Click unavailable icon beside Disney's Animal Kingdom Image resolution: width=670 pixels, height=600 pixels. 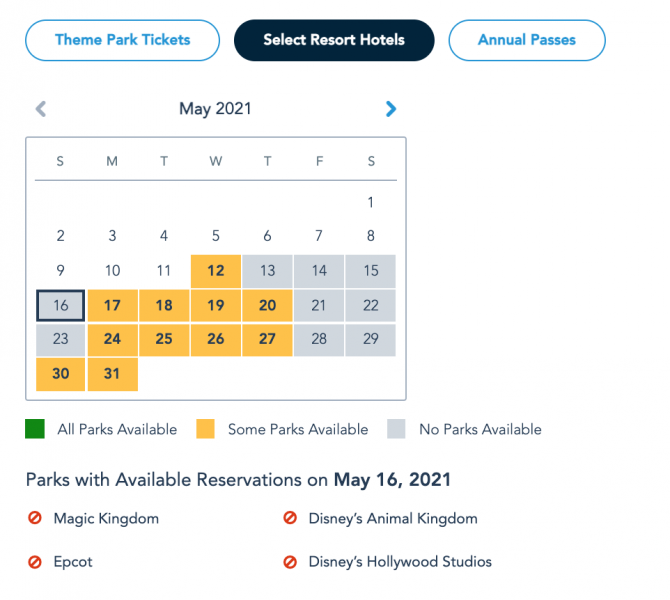point(291,519)
